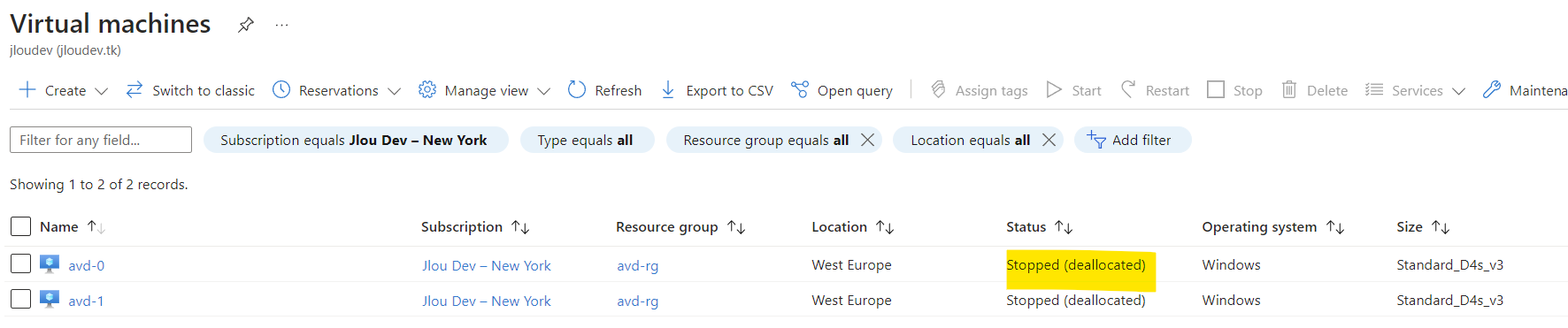Click Windows OS in avd-1 row

tap(1231, 300)
